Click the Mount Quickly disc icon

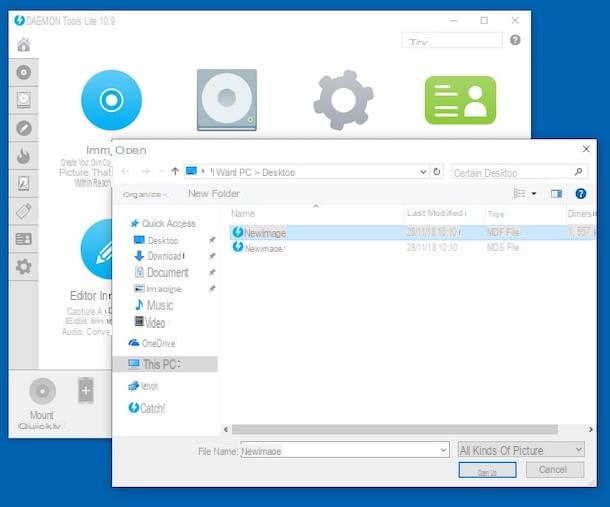tap(42, 391)
